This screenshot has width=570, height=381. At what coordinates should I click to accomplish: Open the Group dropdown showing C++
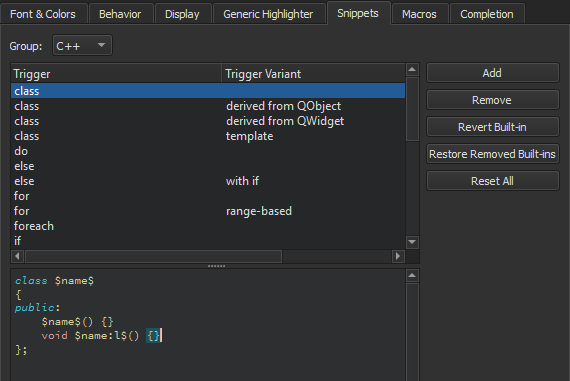click(82, 46)
